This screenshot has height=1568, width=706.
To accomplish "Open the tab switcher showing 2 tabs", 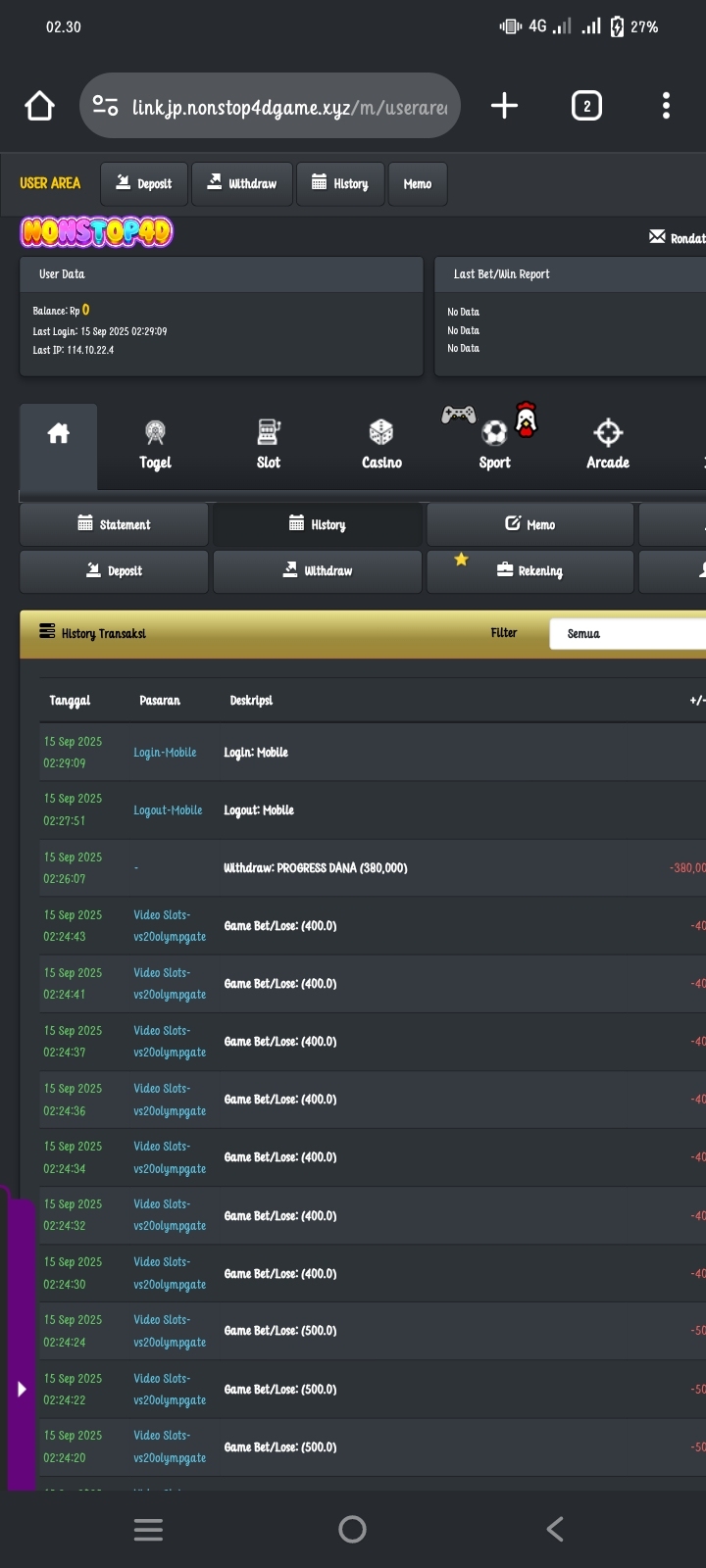I will [586, 106].
